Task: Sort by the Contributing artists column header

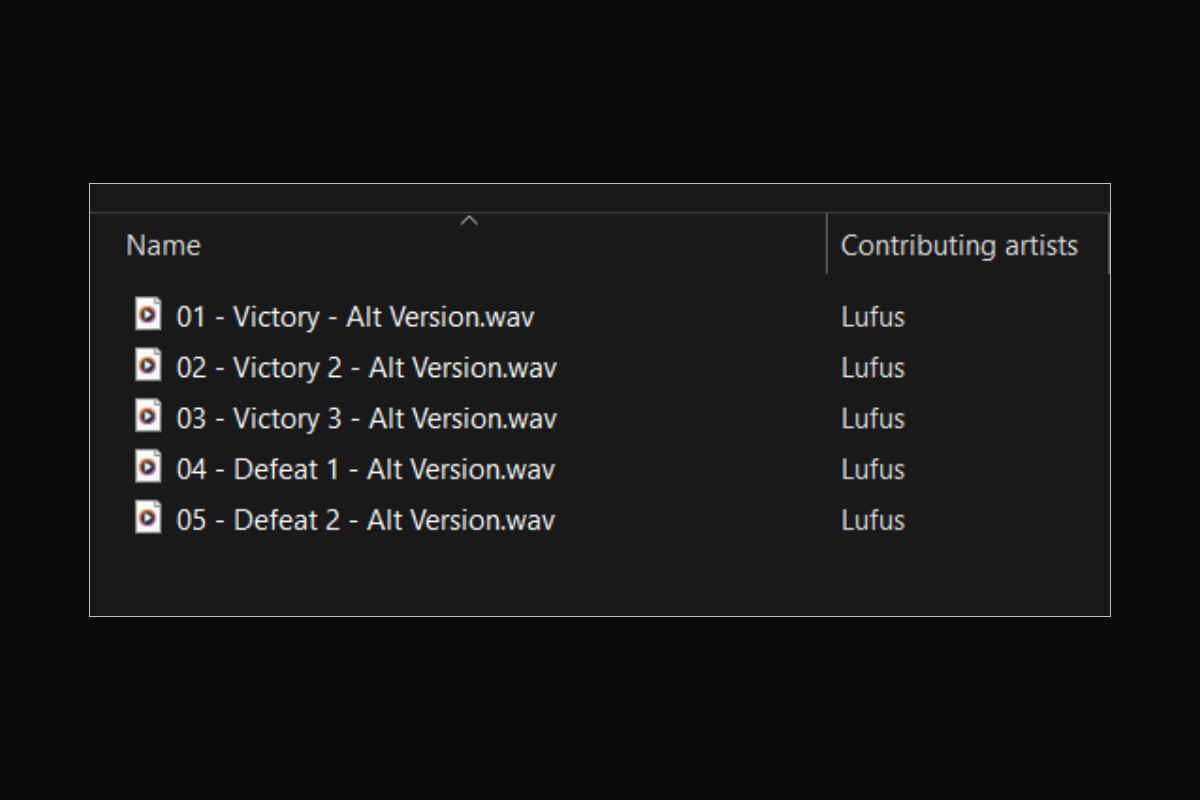Action: click(959, 246)
